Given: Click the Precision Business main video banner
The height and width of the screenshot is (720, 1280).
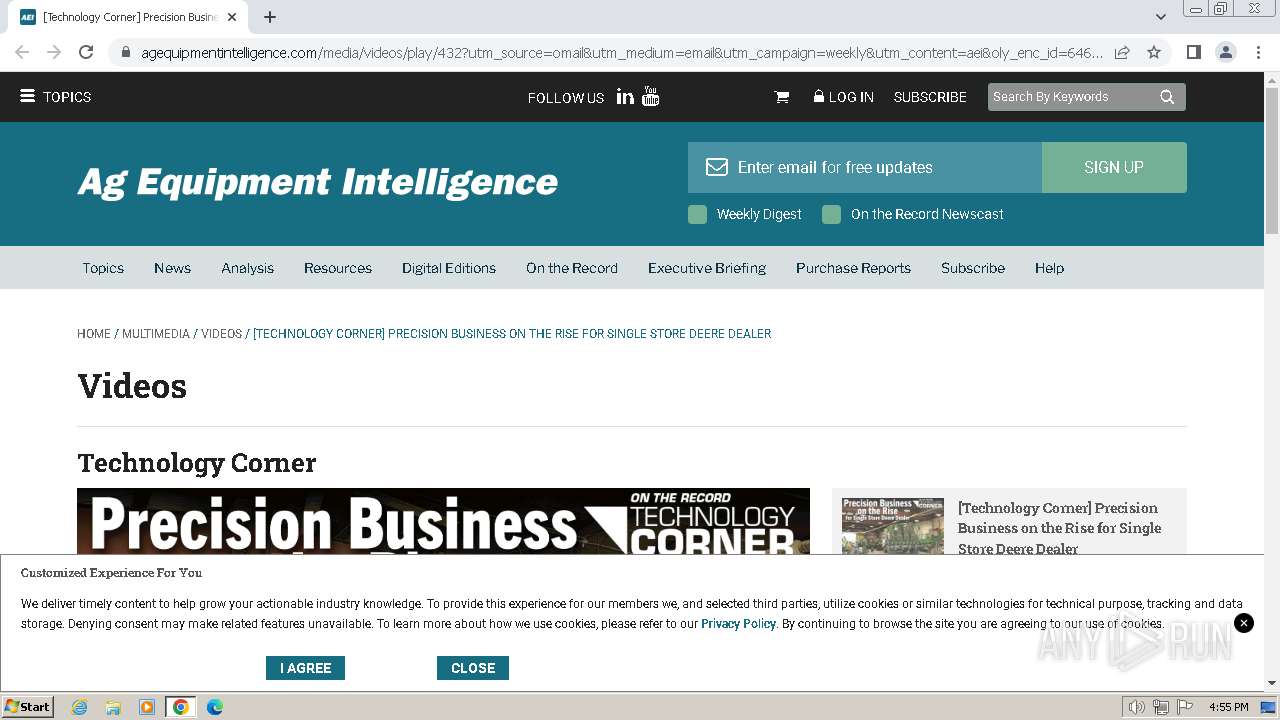Looking at the screenshot, I should tap(443, 521).
